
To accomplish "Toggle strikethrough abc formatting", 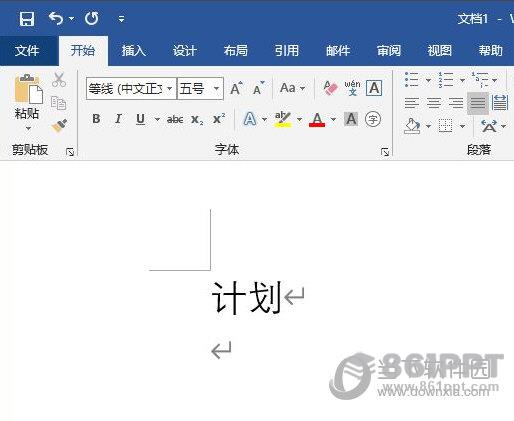I will pos(175,119).
